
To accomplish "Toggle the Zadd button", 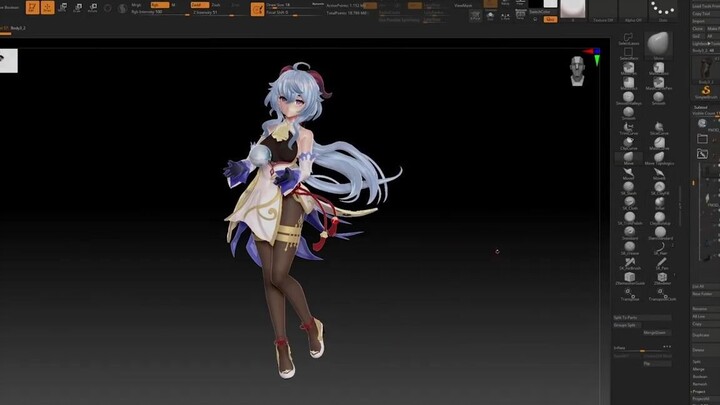I will (x=199, y=5).
